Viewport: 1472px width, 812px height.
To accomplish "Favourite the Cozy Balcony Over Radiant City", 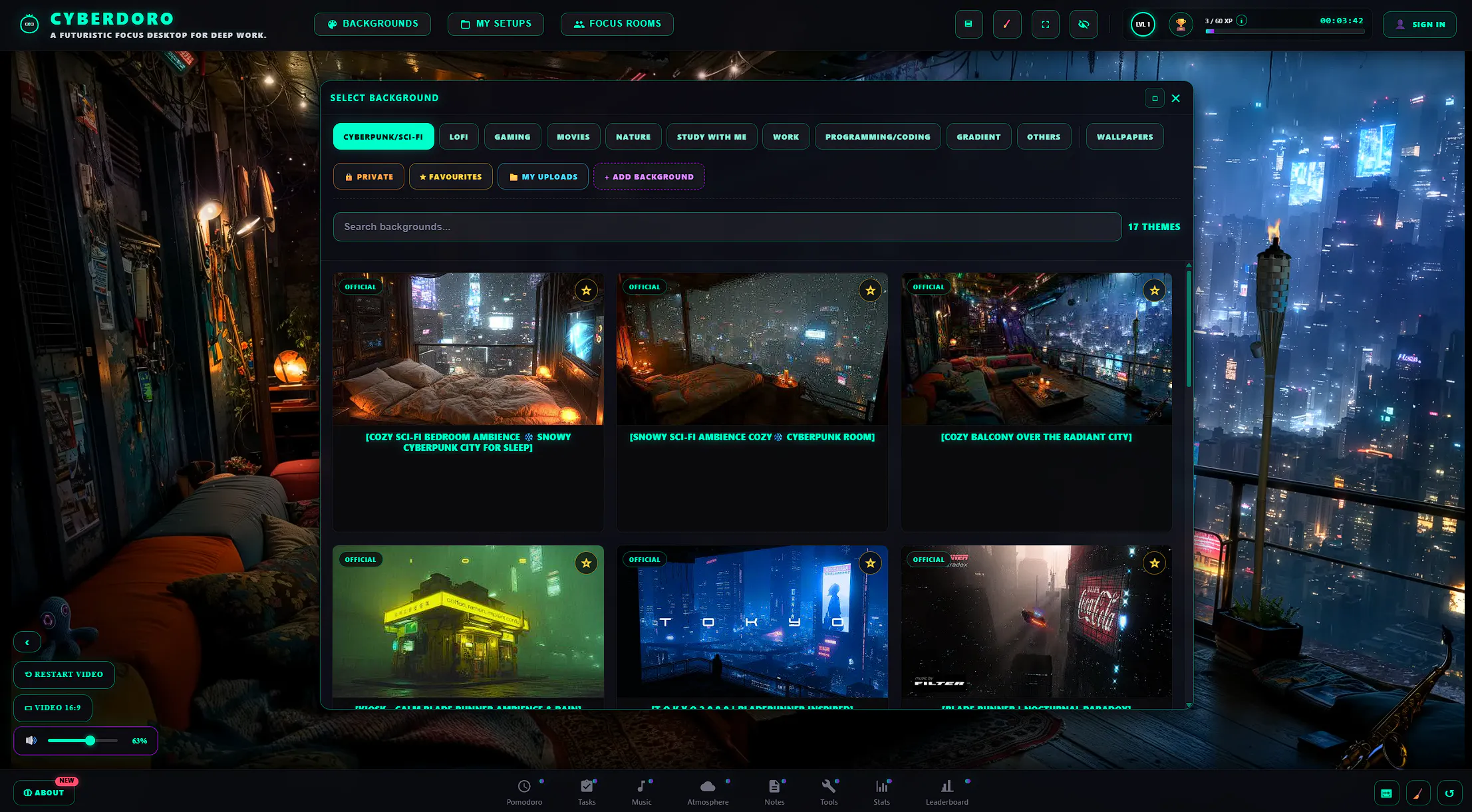I will (1155, 291).
